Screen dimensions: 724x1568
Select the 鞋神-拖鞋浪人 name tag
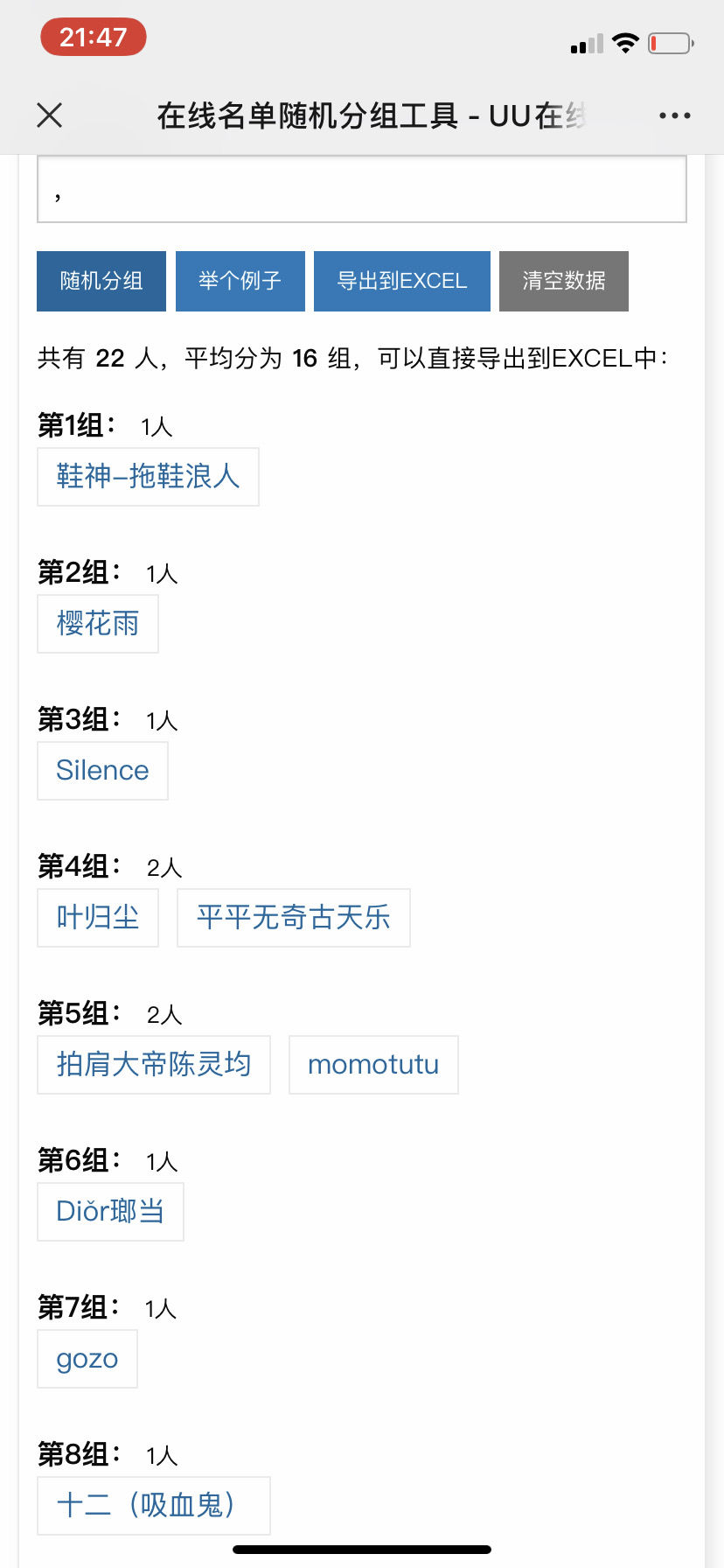coord(148,477)
